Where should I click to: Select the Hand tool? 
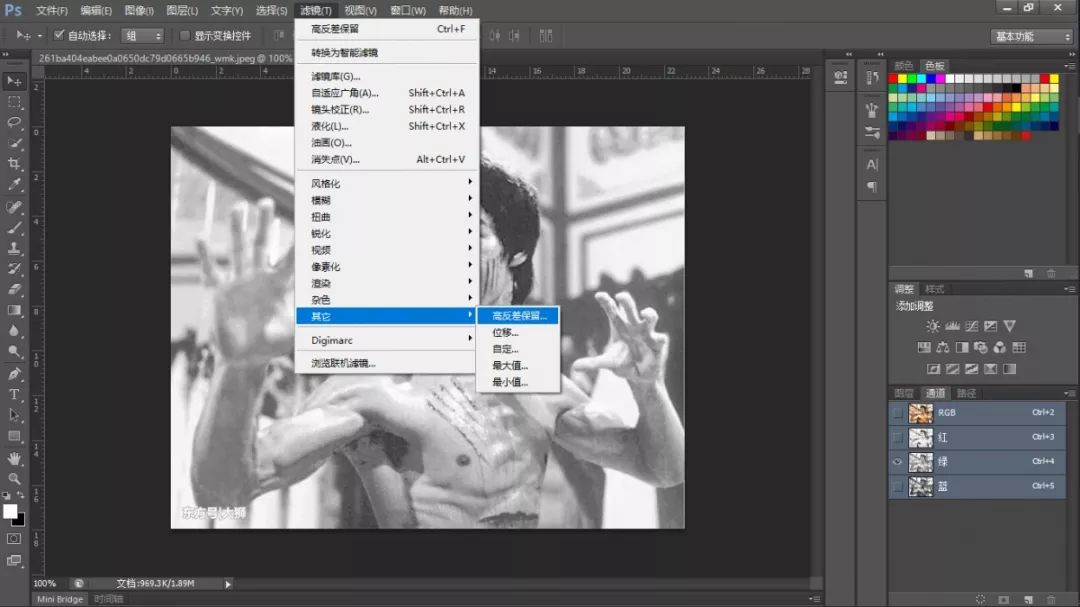(14, 458)
